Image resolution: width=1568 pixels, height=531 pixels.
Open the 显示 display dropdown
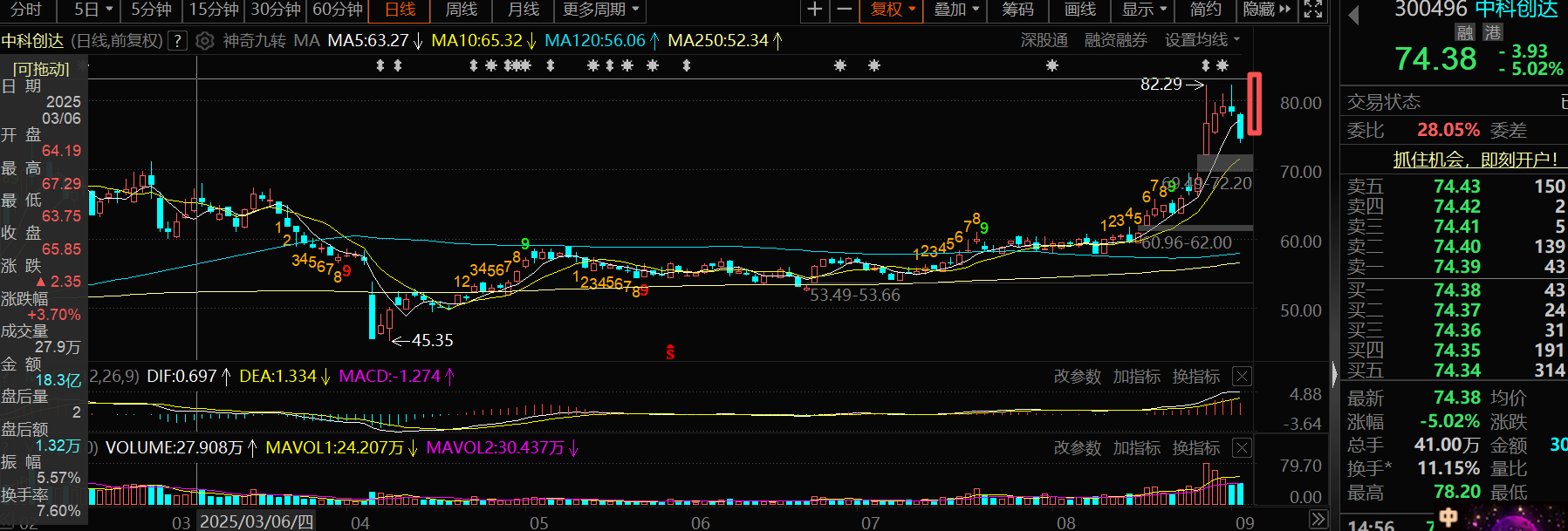coord(1144,10)
